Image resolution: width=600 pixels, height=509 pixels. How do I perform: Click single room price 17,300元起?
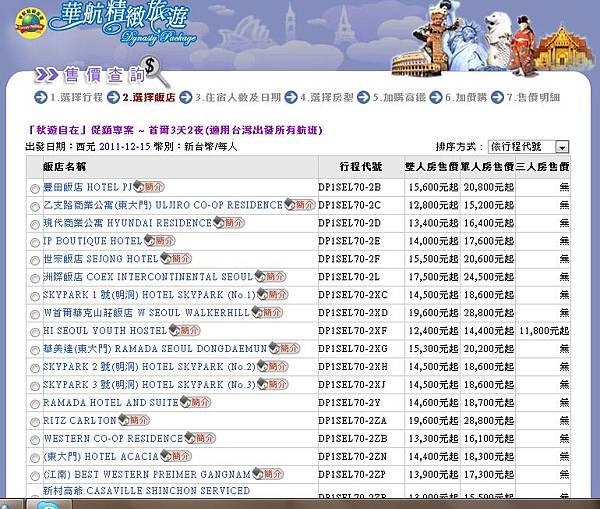pos(489,474)
